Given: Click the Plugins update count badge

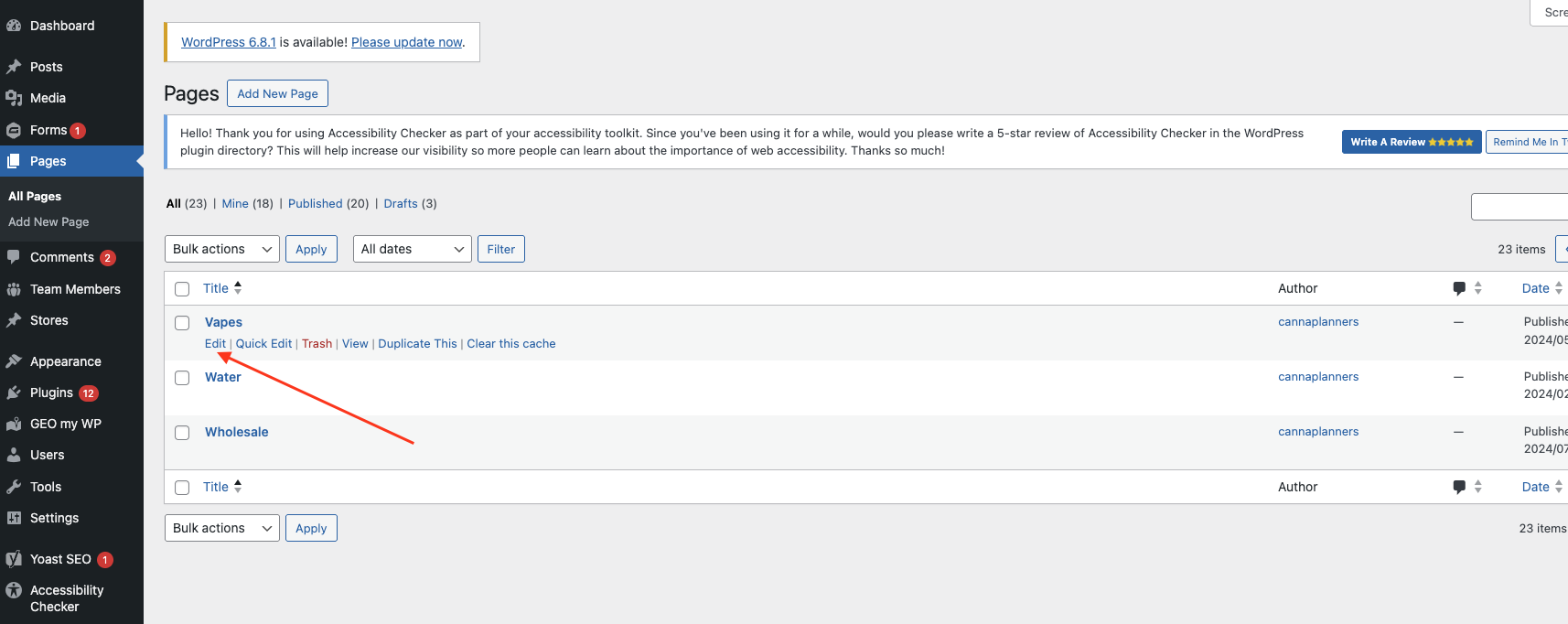Looking at the screenshot, I should pos(89,393).
